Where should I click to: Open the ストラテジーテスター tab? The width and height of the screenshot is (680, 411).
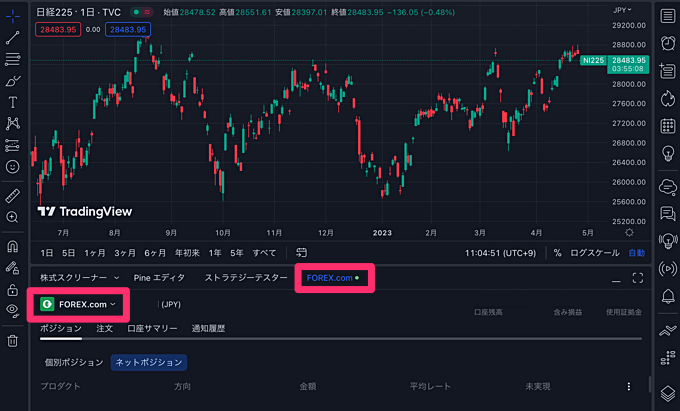(246, 277)
